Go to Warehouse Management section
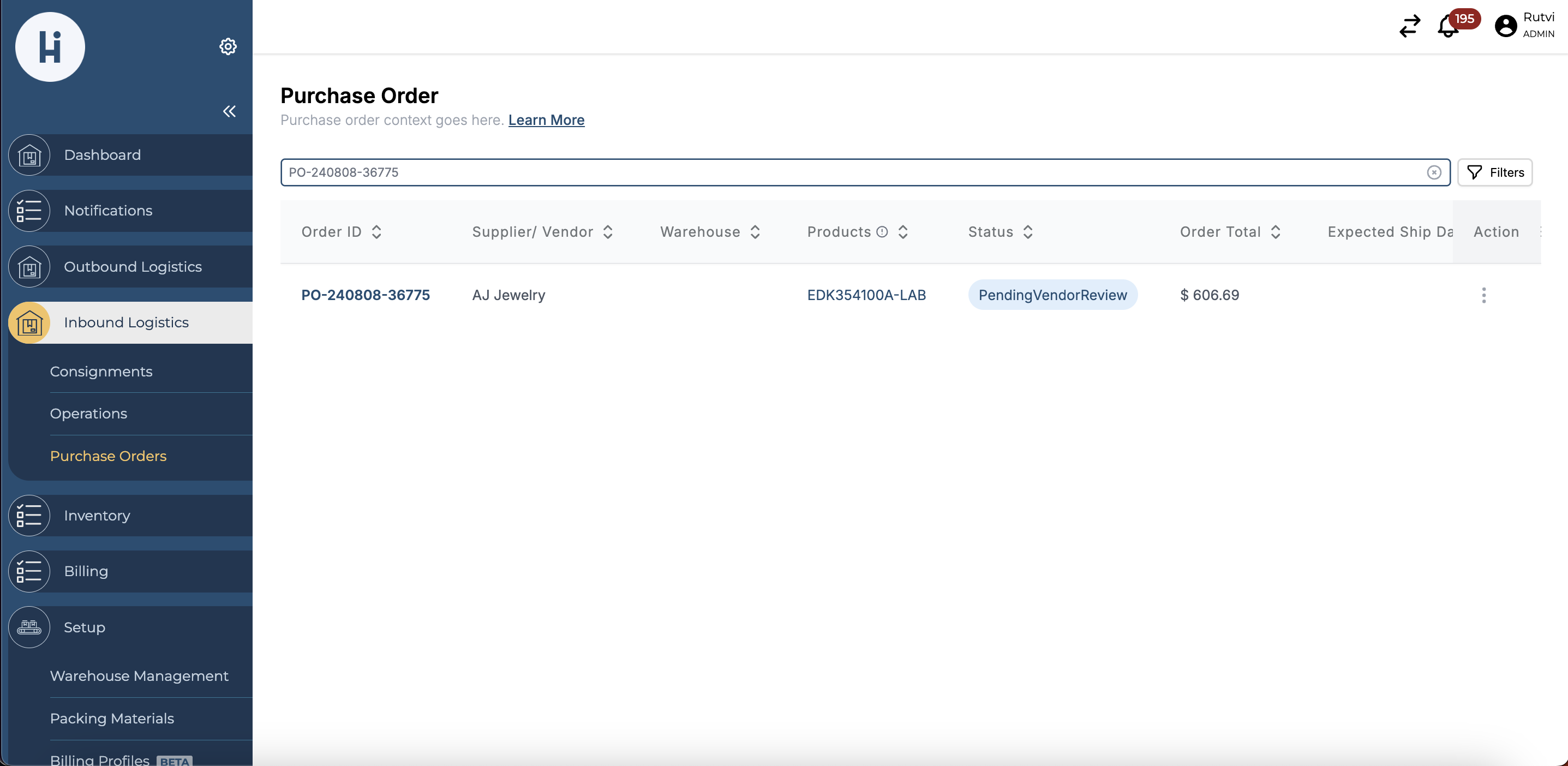This screenshot has height=766, width=1568. click(x=139, y=675)
